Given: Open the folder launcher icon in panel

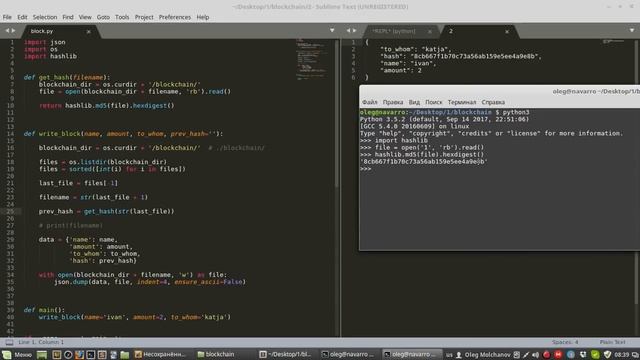Looking at the screenshot, I should coord(124,354).
